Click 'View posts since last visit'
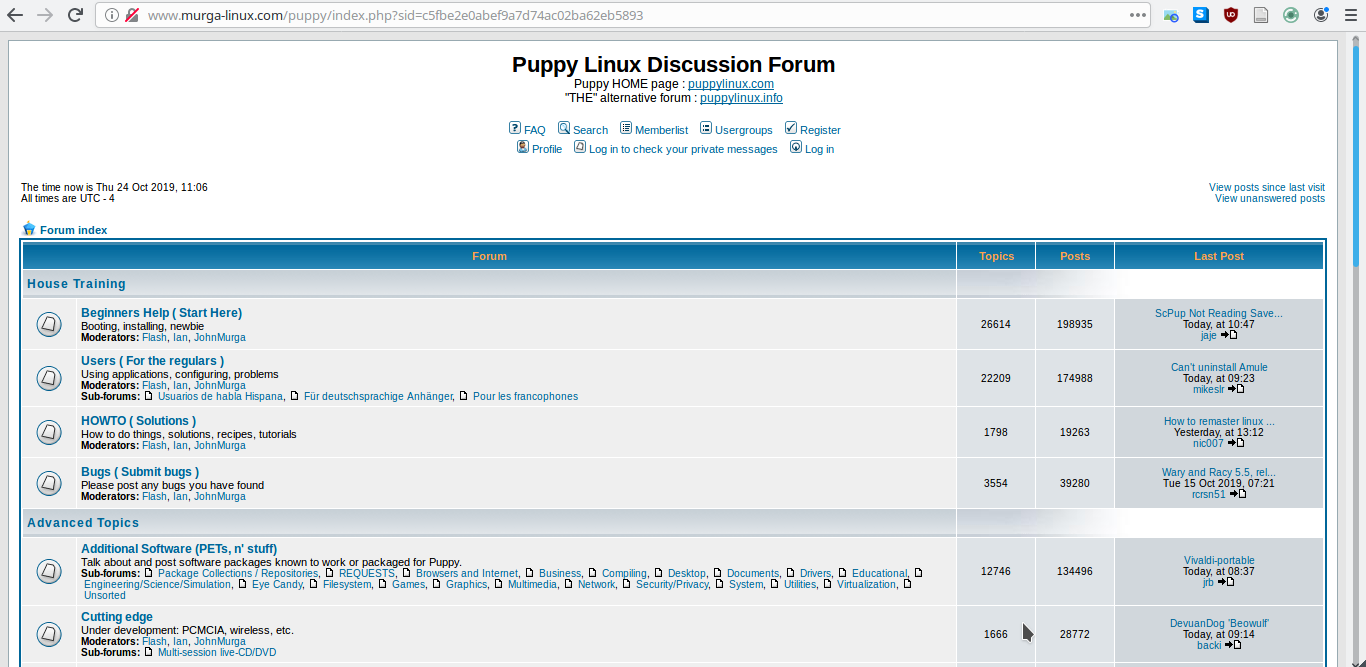The height and width of the screenshot is (667, 1366). click(1267, 186)
